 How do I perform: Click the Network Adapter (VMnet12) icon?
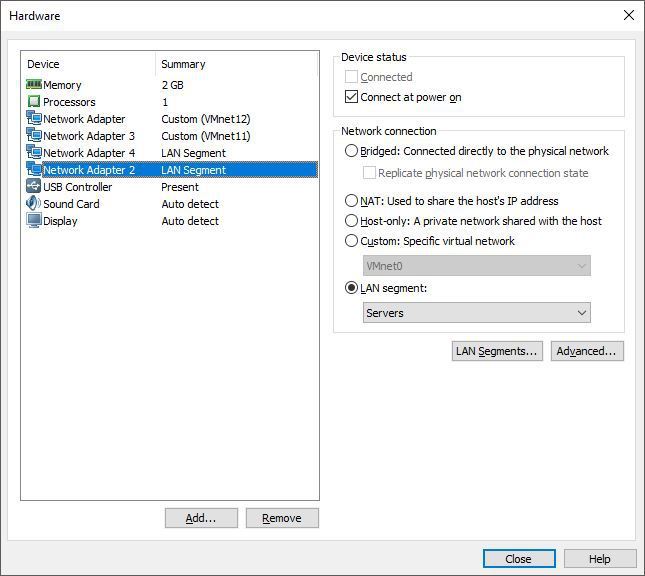coord(34,118)
